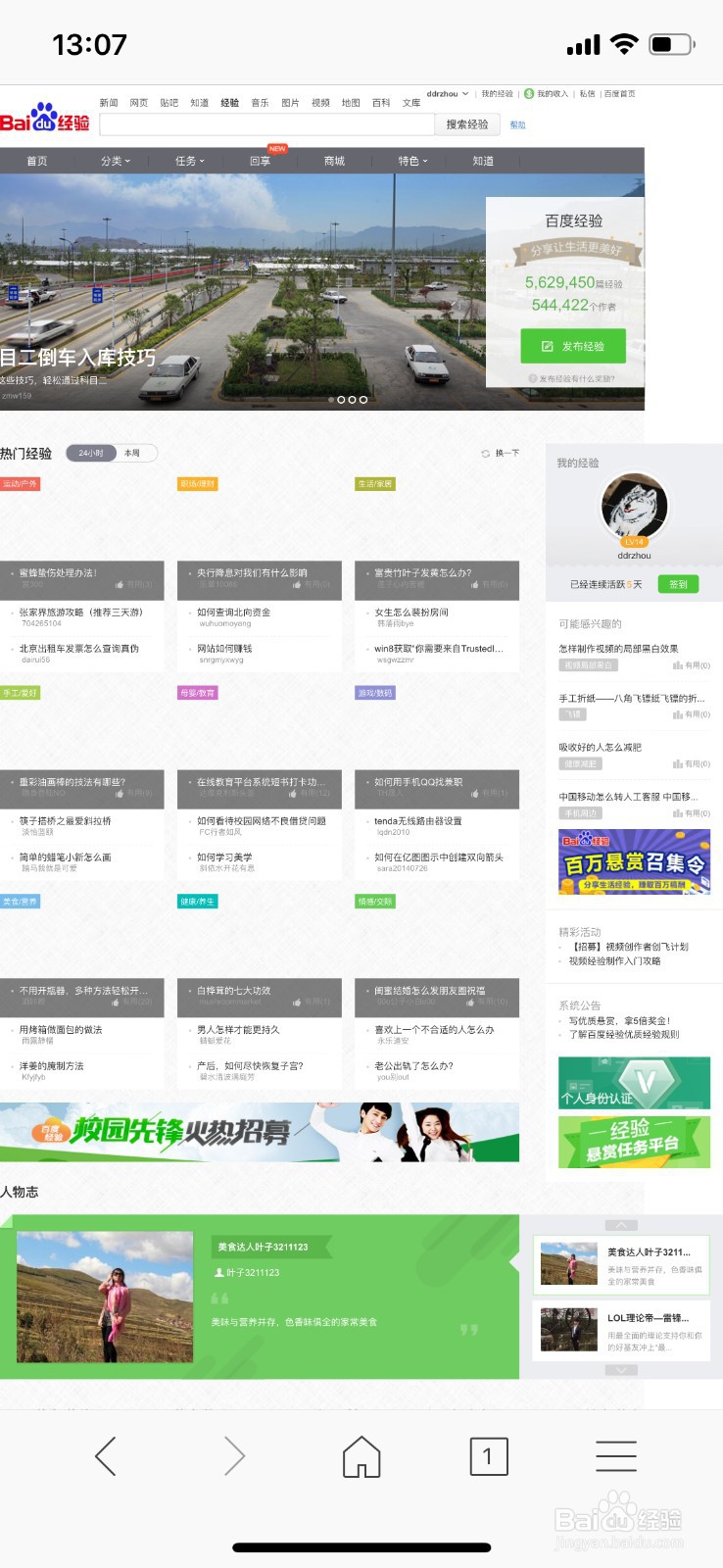The image size is (723, 1568).
Task: Open the 回享 nav tab
Action: tap(261, 161)
